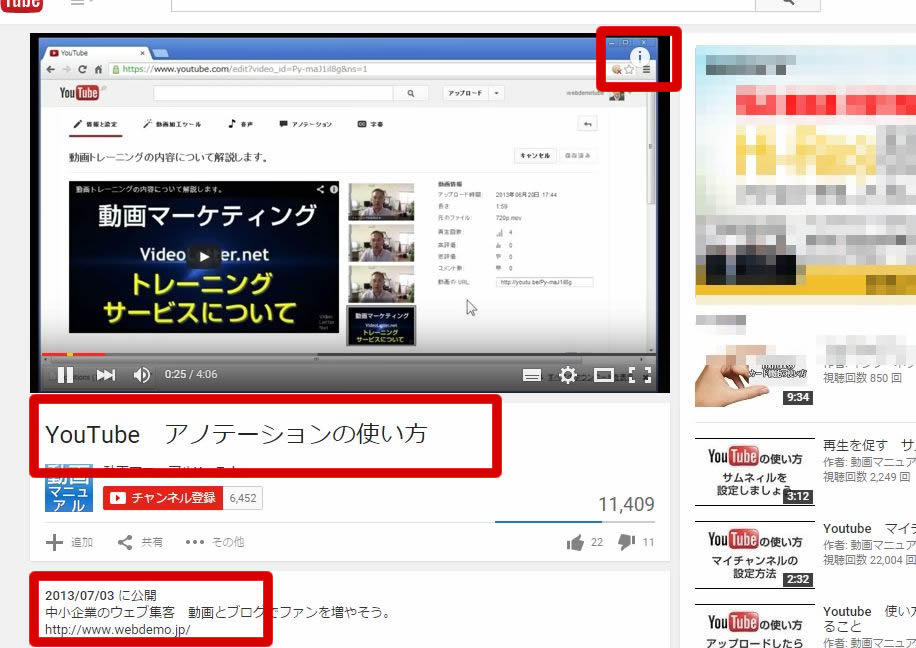
Task: Click the 2013/07/03 に公開 publish date
Action: click(x=100, y=595)
